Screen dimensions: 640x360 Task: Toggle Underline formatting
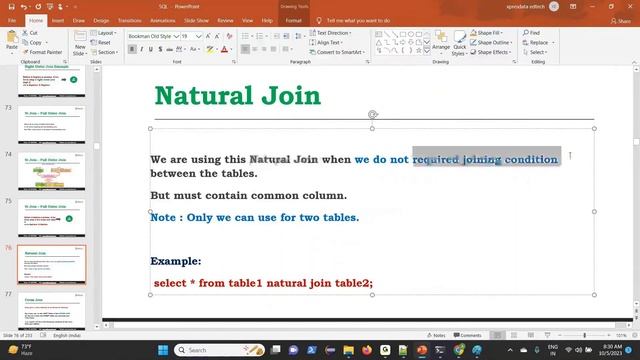151,49
